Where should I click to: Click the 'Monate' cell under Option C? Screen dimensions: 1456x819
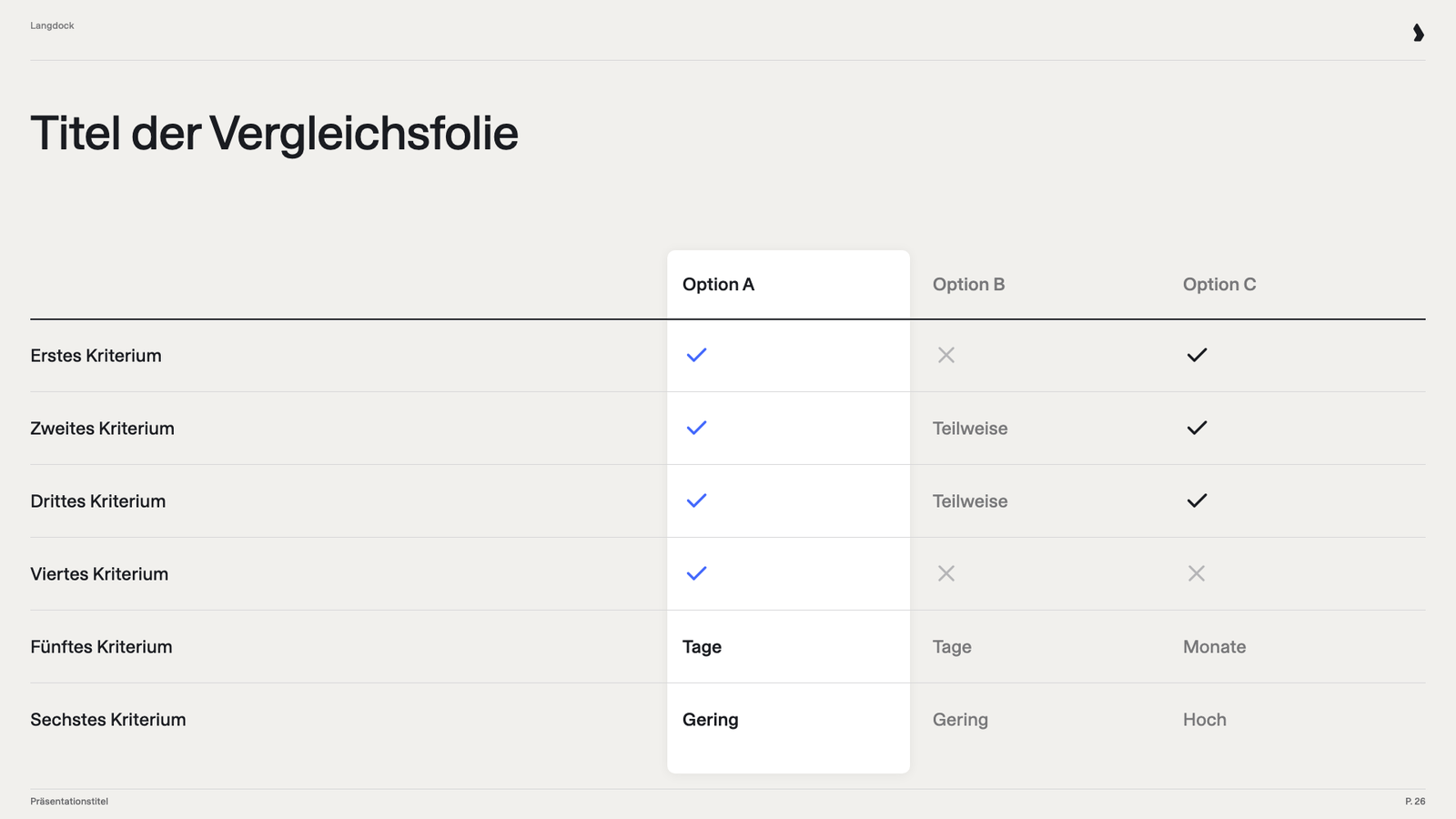coord(1214,647)
